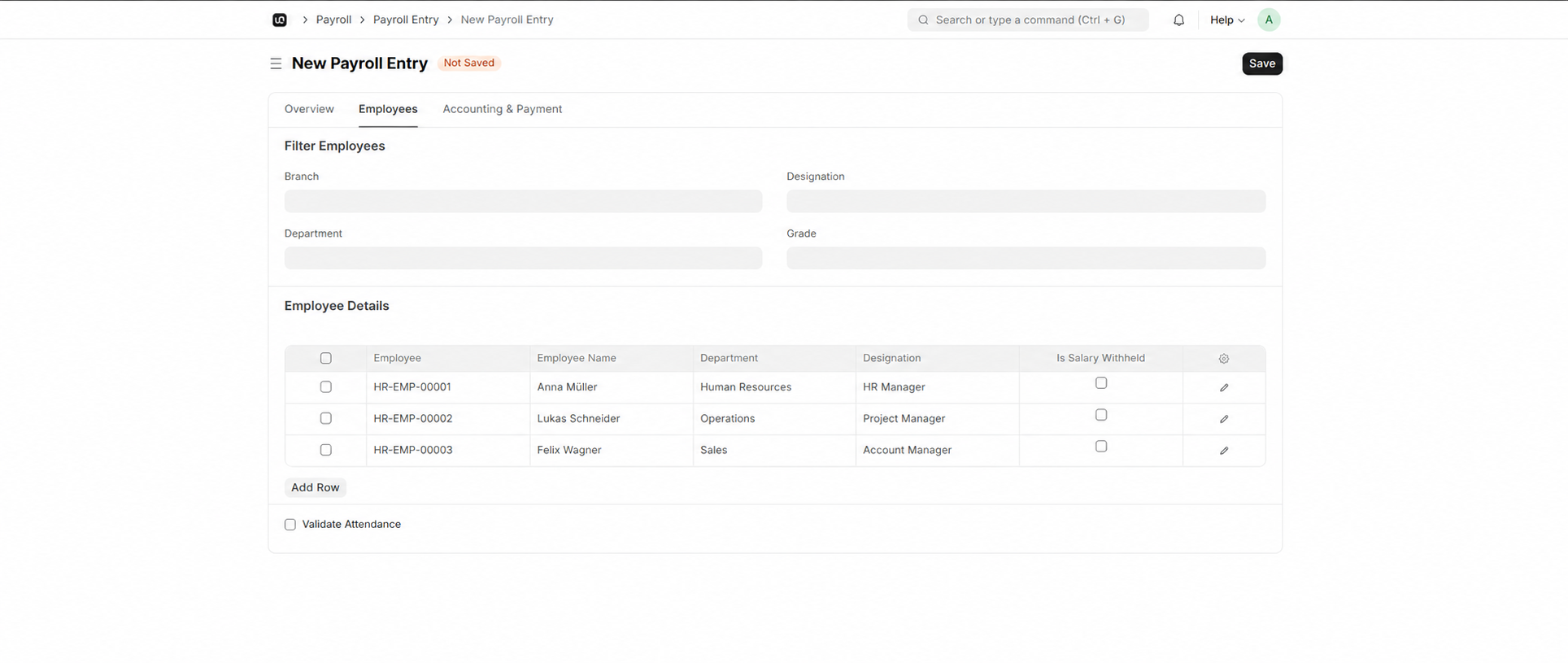Click the Not Saved status badge
The width and height of the screenshot is (1568, 663).
pyautogui.click(x=469, y=63)
